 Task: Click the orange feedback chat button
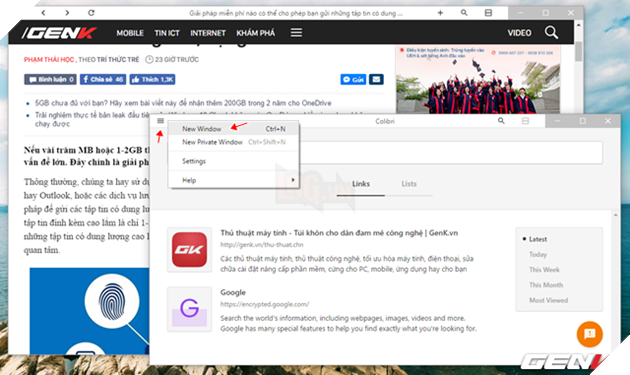(589, 334)
